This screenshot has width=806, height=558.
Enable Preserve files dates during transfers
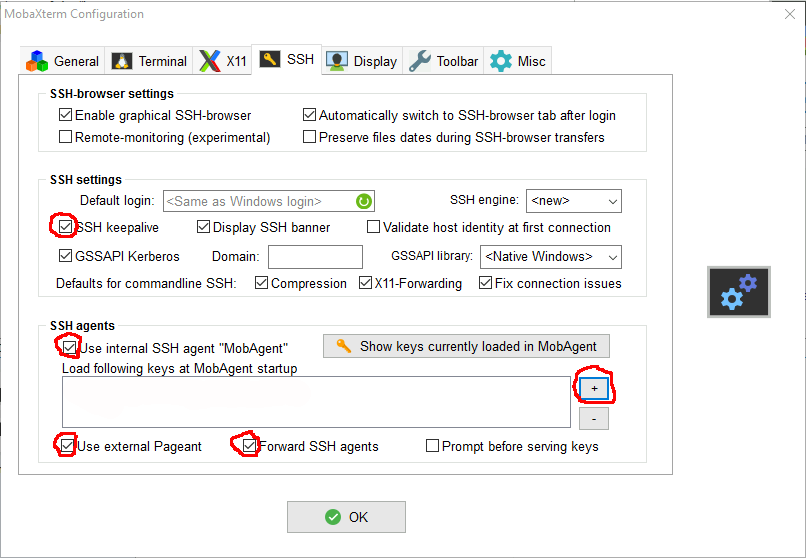[x=309, y=137]
